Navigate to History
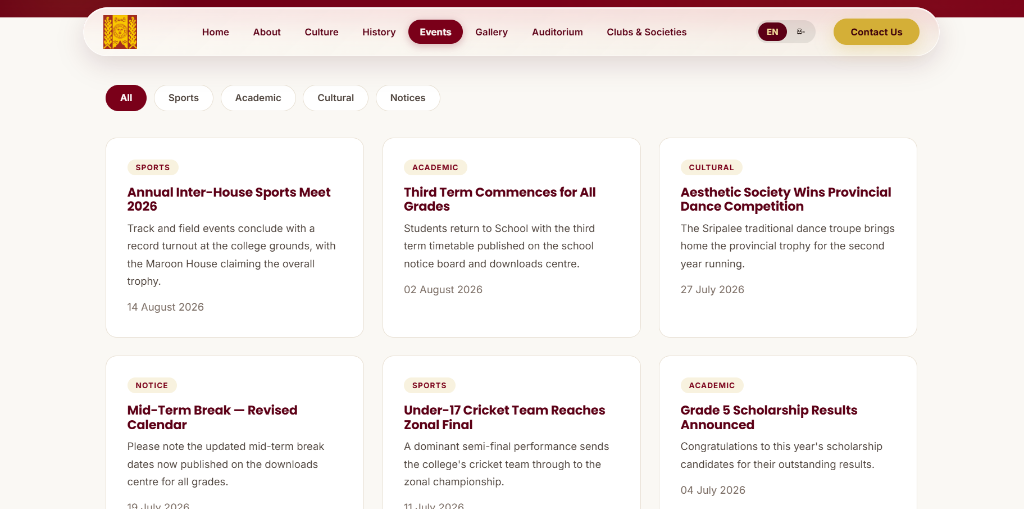Screen dimensions: 1024x509 pyautogui.click(x=379, y=32)
